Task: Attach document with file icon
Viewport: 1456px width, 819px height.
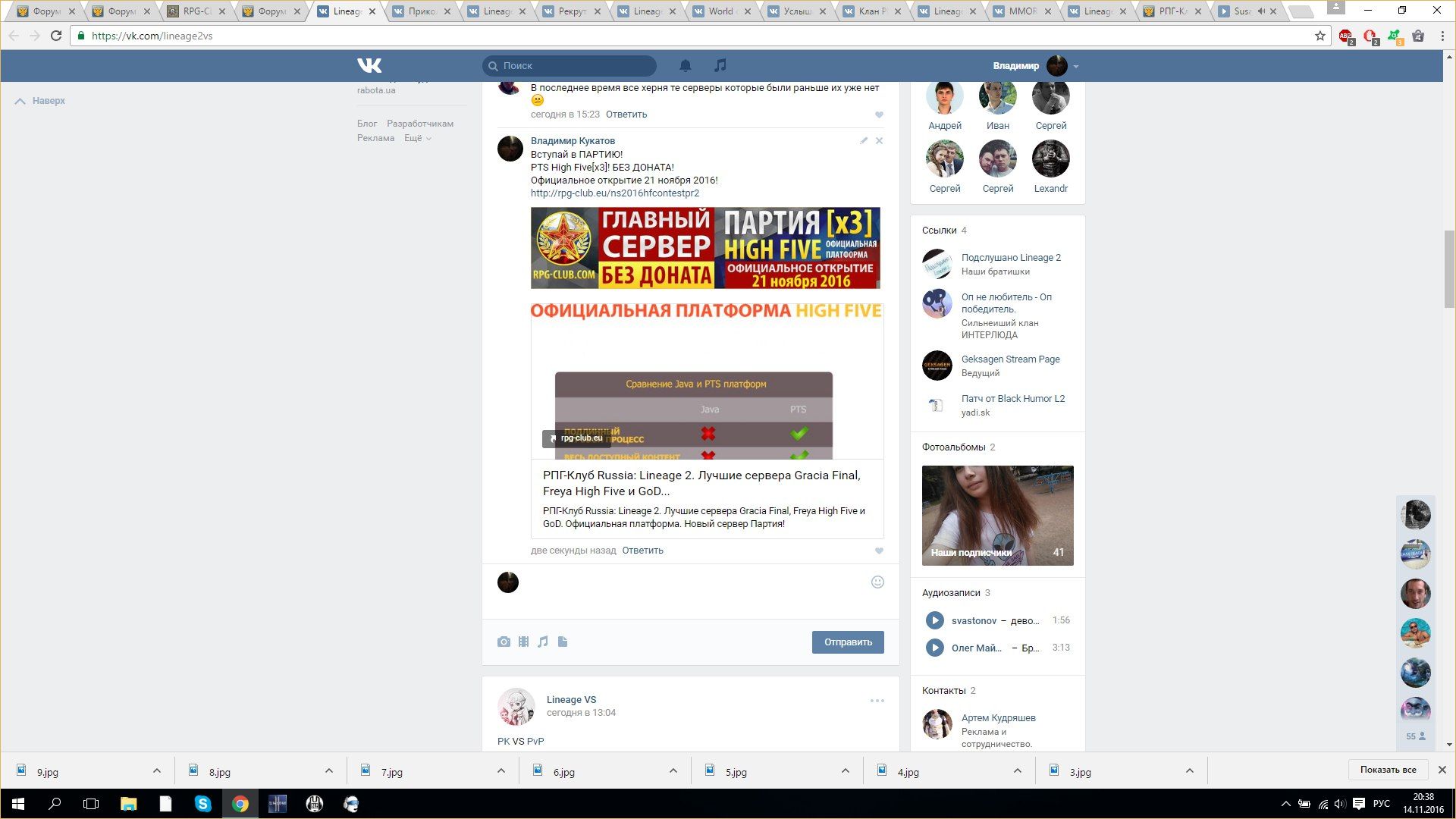Action: pos(563,642)
